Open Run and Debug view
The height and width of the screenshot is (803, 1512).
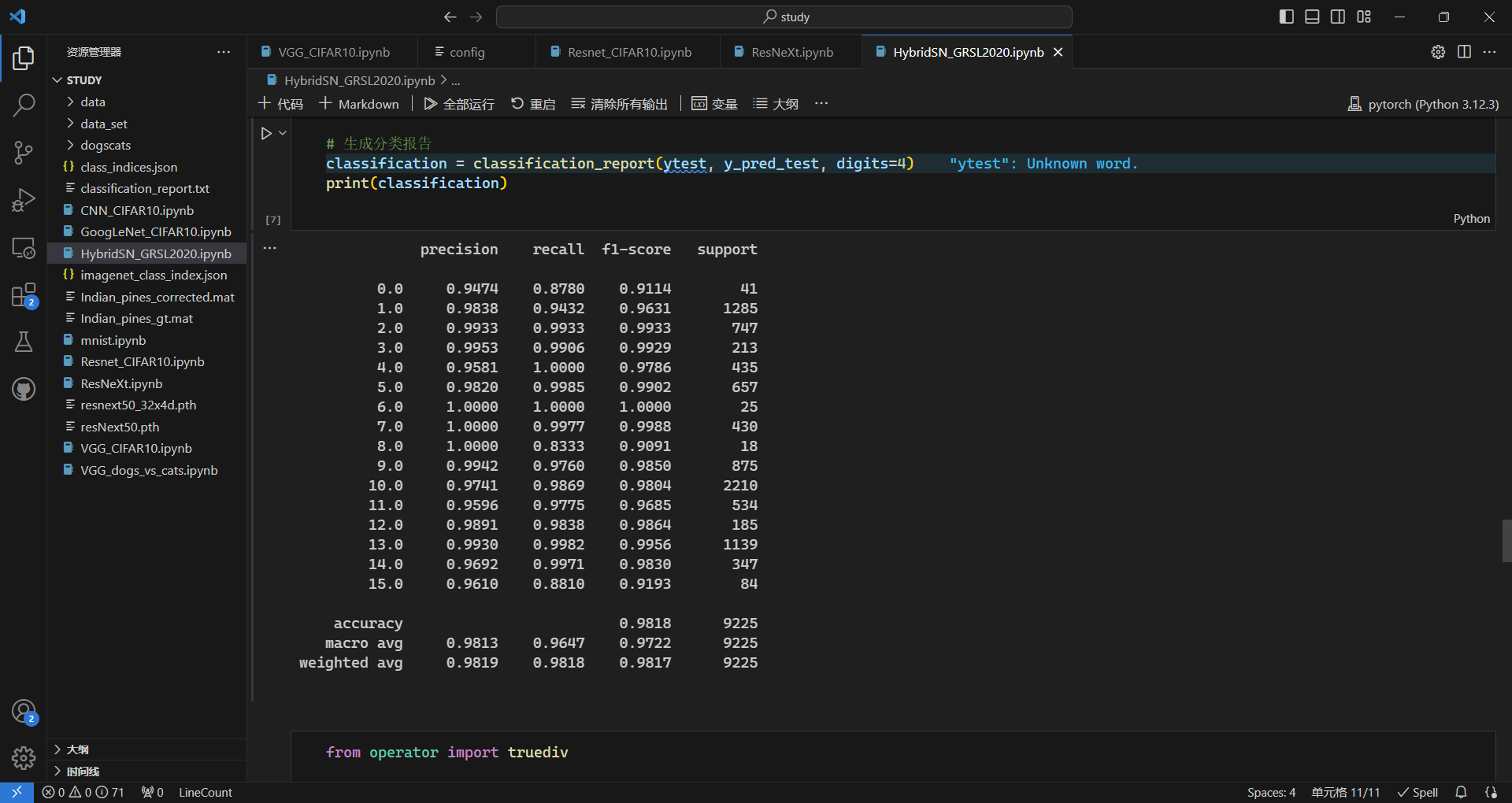pyautogui.click(x=24, y=200)
